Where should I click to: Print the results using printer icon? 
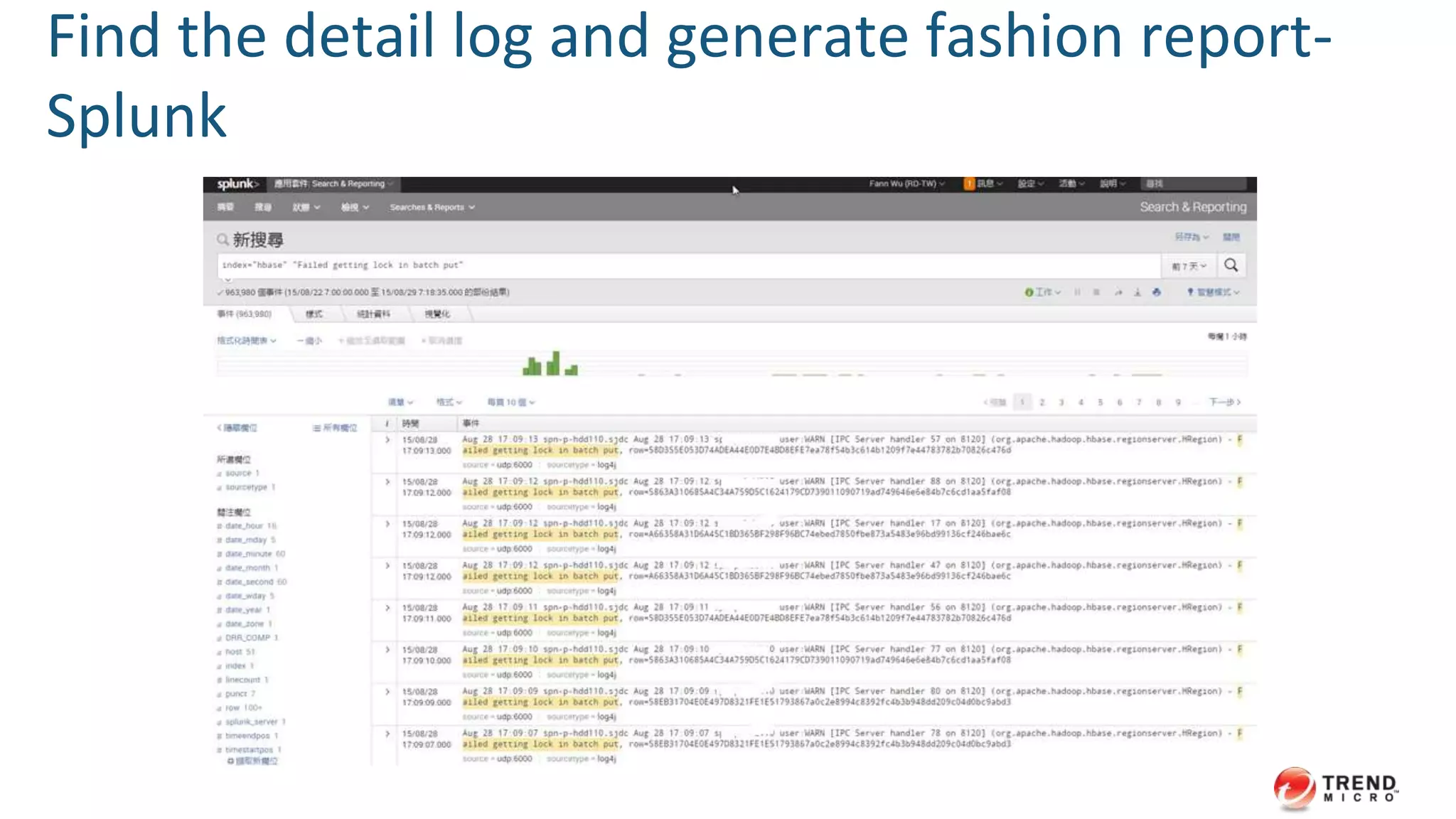click(x=1157, y=292)
